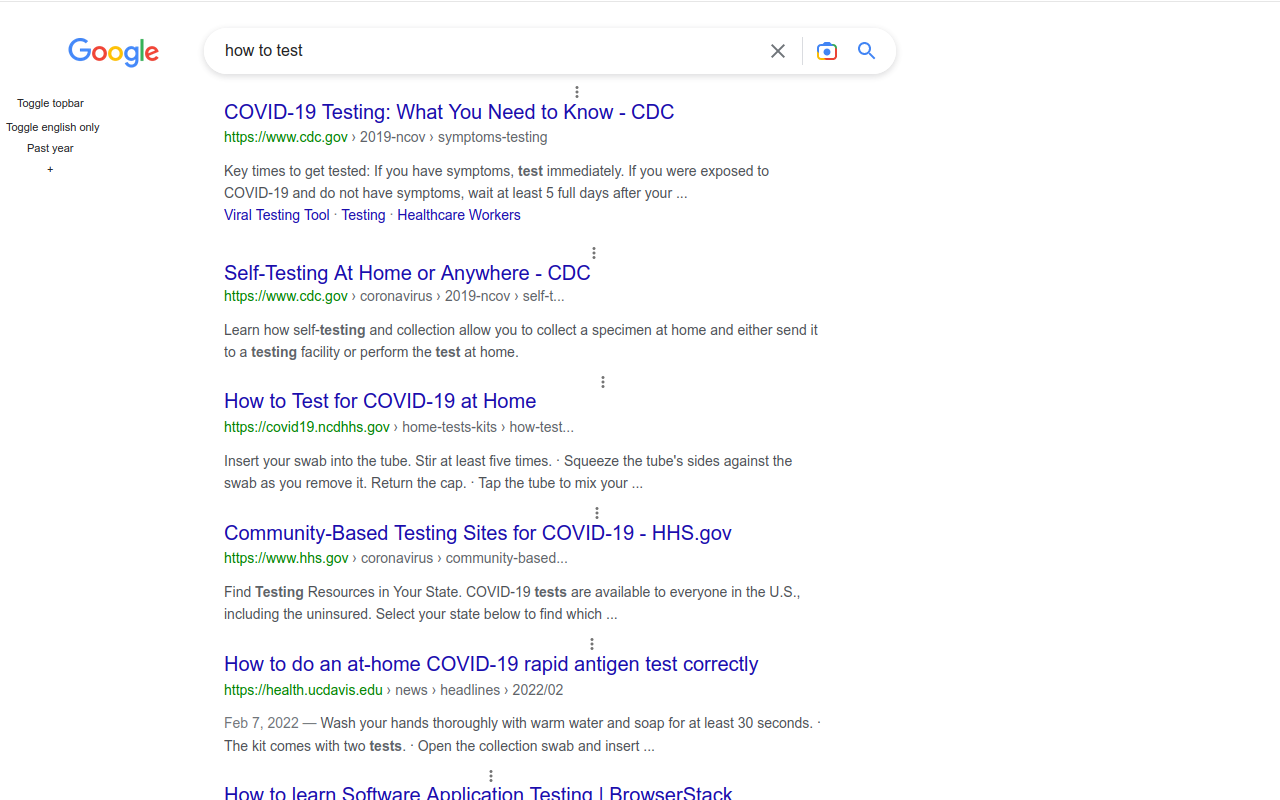The width and height of the screenshot is (1280, 800).
Task: Click into the search box containing 'how to test'
Action: pos(490,51)
